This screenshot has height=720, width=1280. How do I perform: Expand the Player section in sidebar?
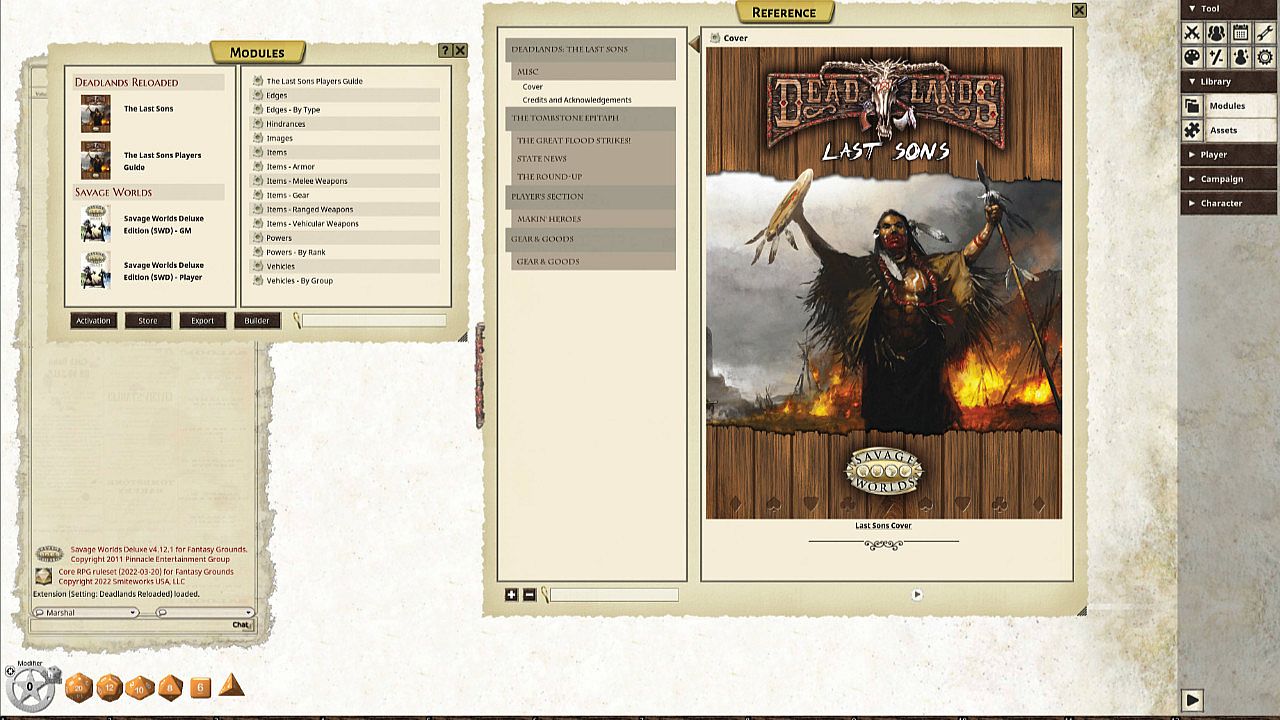tap(1228, 155)
